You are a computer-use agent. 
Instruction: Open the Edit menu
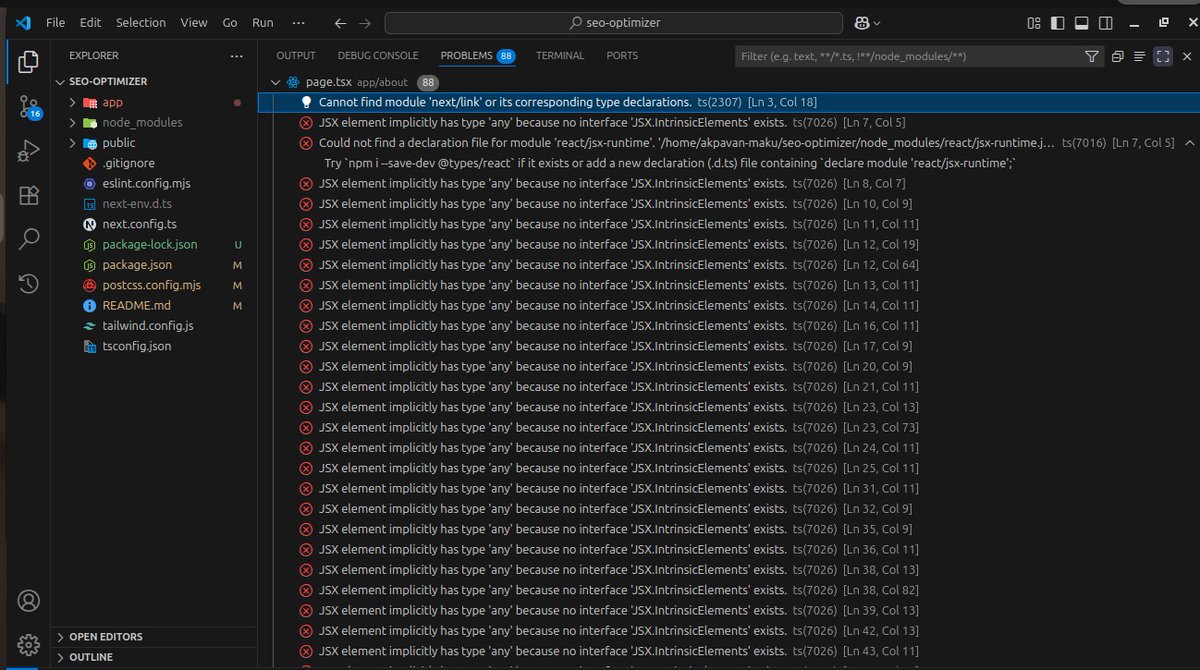click(90, 22)
